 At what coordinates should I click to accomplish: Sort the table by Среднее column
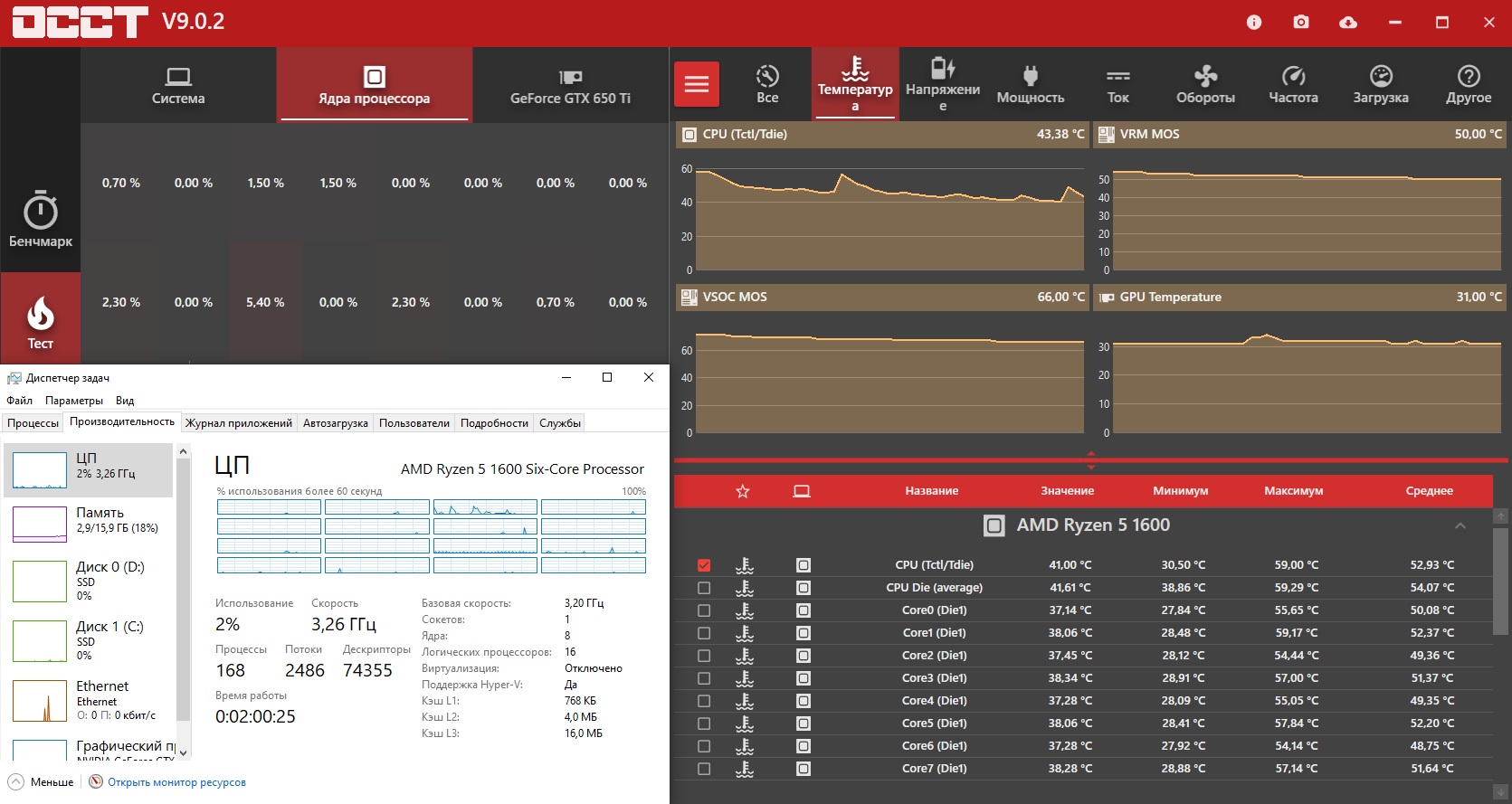[x=1430, y=491]
